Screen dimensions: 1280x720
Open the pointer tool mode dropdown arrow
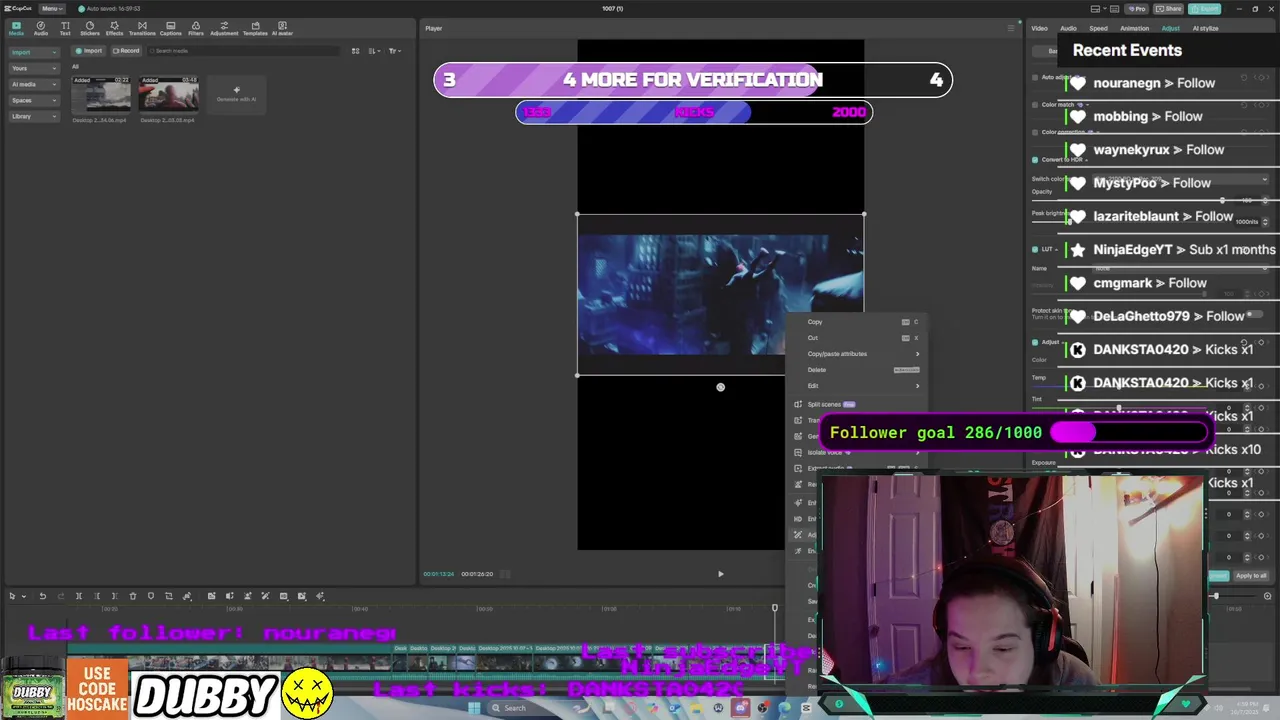(24, 596)
